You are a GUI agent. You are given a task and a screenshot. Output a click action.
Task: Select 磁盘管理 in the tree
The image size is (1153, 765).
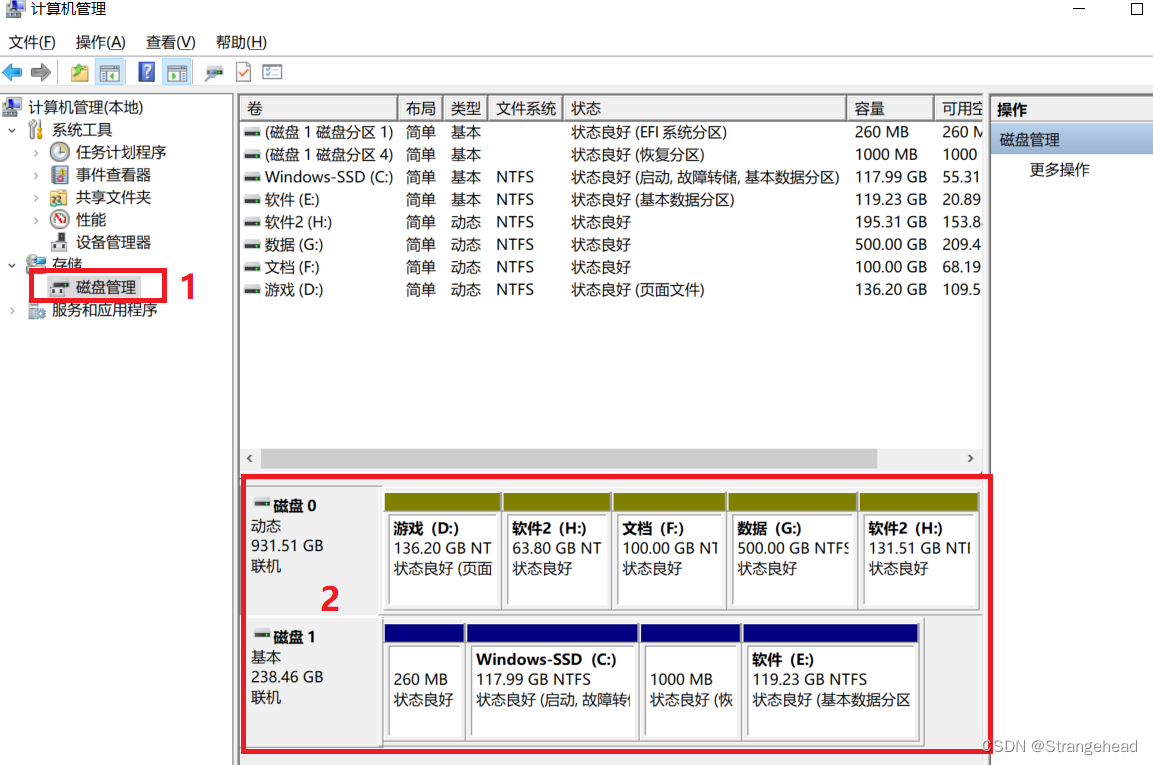point(106,287)
